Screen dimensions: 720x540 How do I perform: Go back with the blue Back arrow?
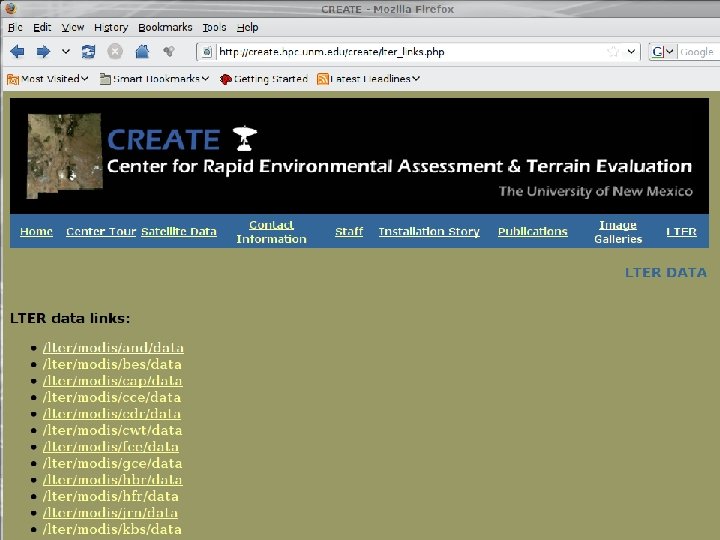(x=17, y=51)
